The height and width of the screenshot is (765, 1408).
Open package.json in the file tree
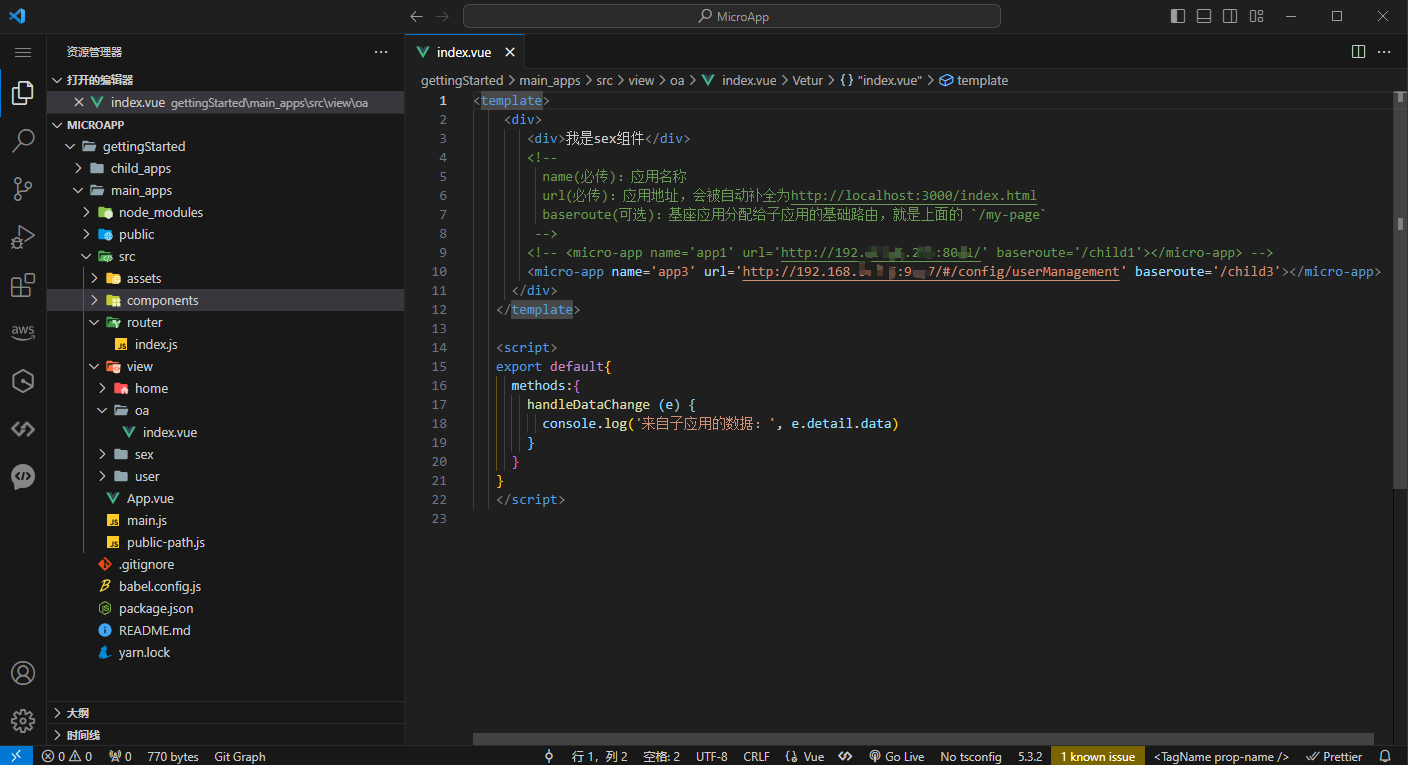(x=156, y=608)
